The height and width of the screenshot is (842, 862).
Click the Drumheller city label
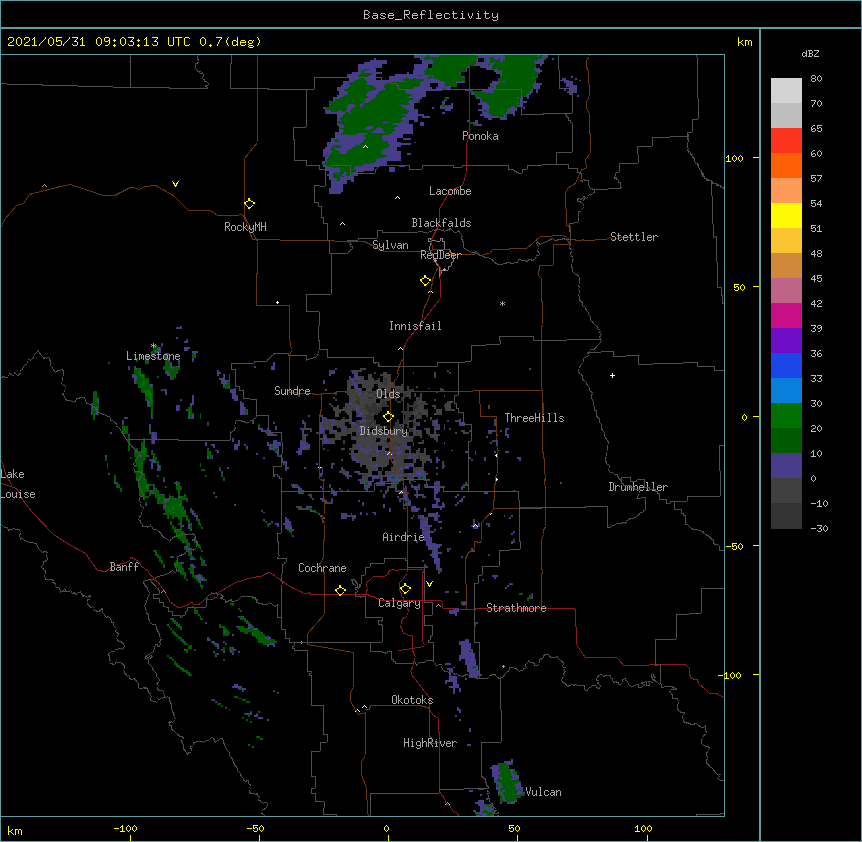[638, 487]
